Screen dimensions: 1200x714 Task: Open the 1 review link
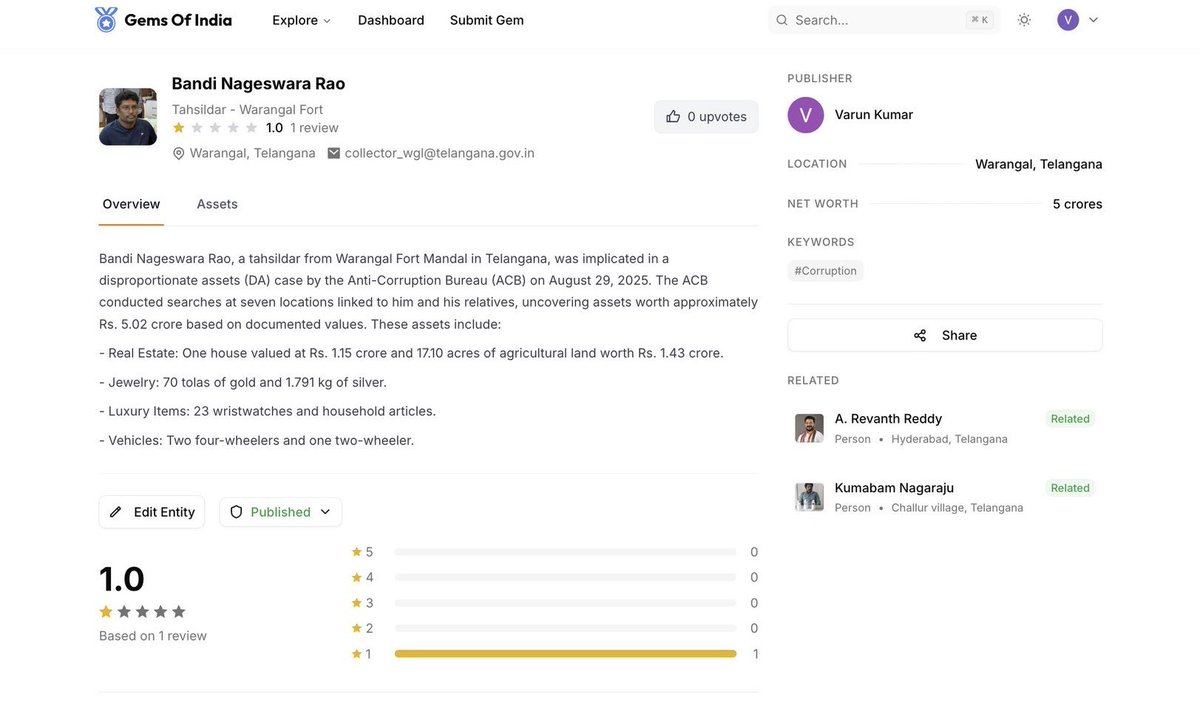(314, 128)
